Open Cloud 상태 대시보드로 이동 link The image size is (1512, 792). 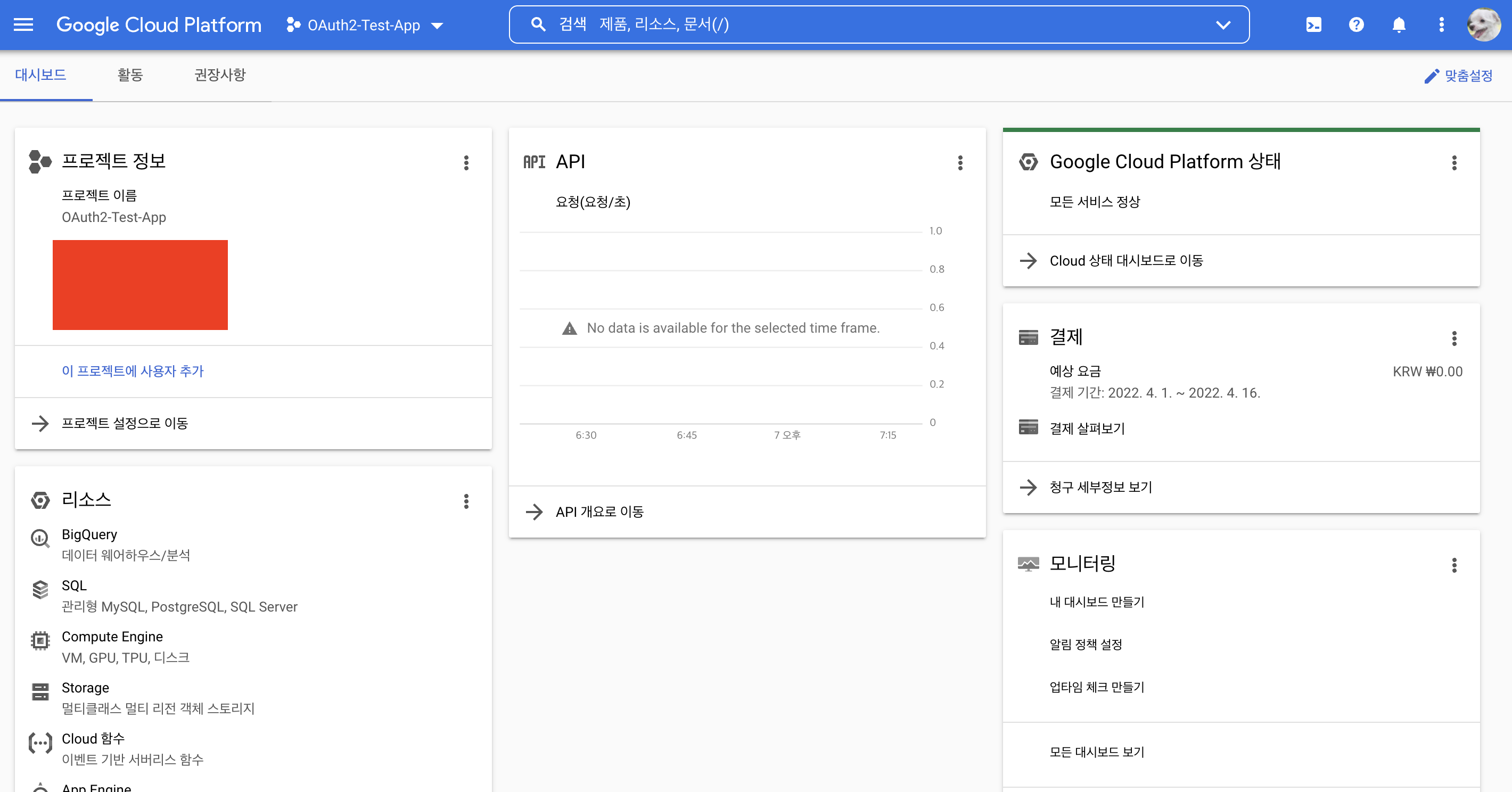(1126, 260)
